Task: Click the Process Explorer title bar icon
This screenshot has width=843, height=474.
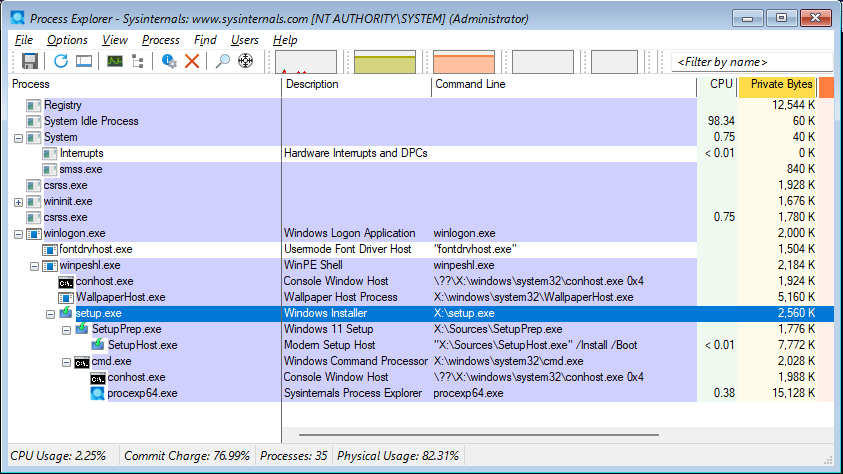Action: point(18,18)
